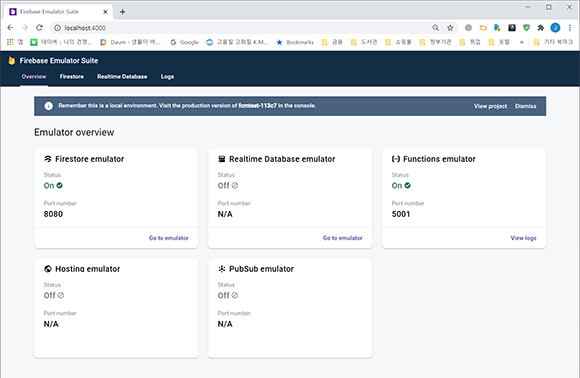Click the Firebase logo icon in header
The width and height of the screenshot is (580, 378).
coord(11,60)
